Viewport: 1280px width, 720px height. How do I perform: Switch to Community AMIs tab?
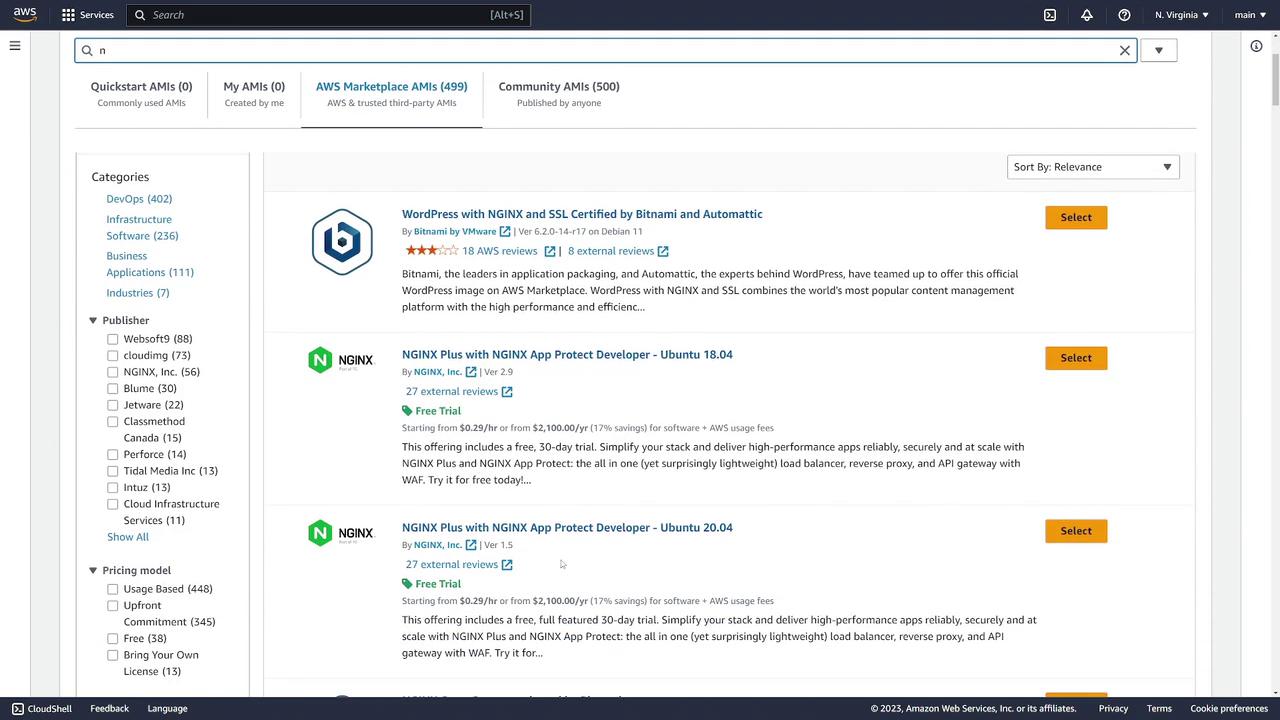pyautogui.click(x=559, y=94)
